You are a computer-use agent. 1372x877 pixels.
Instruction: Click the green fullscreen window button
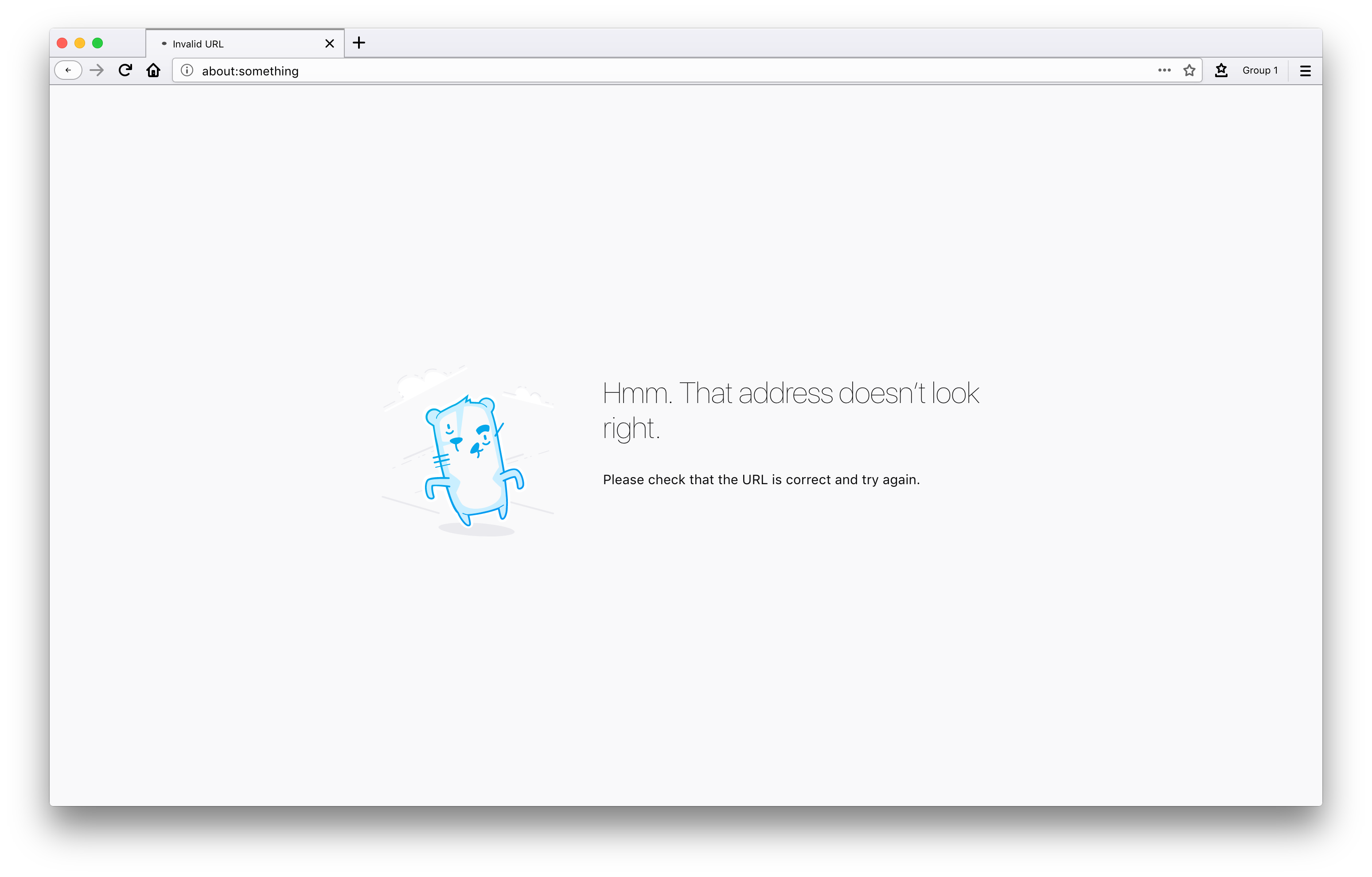97,43
